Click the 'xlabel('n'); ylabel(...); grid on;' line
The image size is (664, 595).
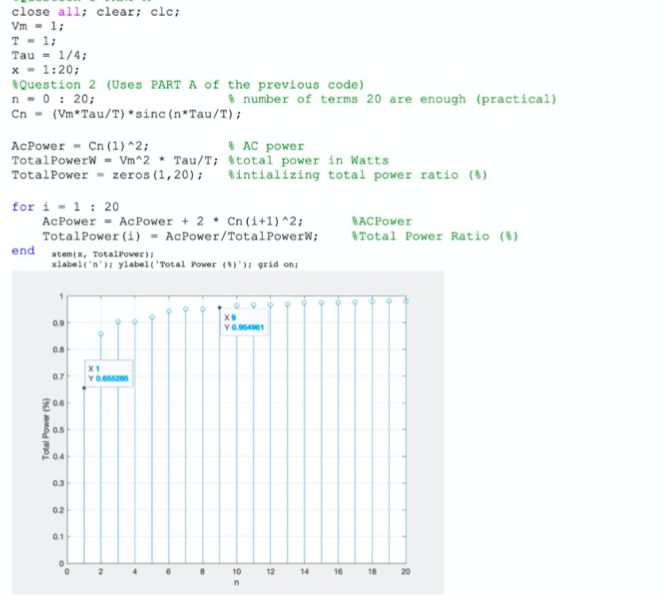pyautogui.click(x=175, y=264)
